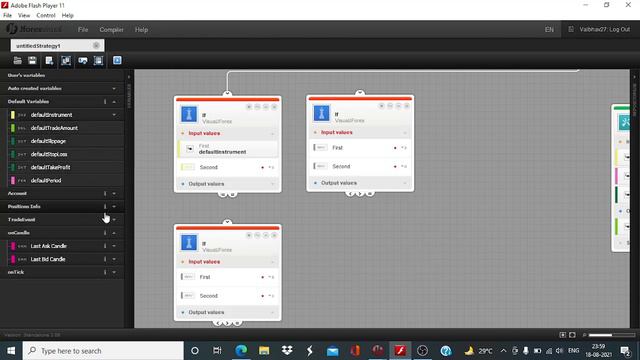Screen dimensions: 640x360
Task: Save strategy using the floppy disk icon
Action: (32, 60)
